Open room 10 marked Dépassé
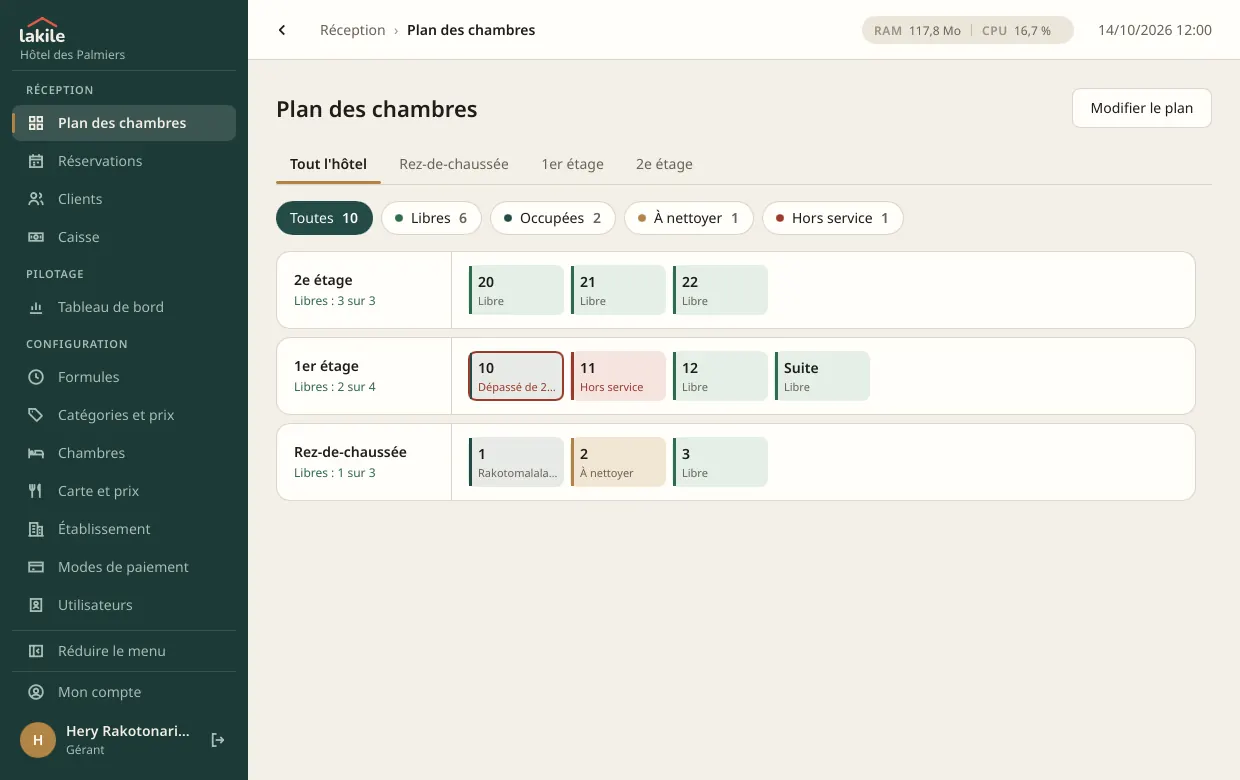Screen dimensions: 1240x780 516,376
